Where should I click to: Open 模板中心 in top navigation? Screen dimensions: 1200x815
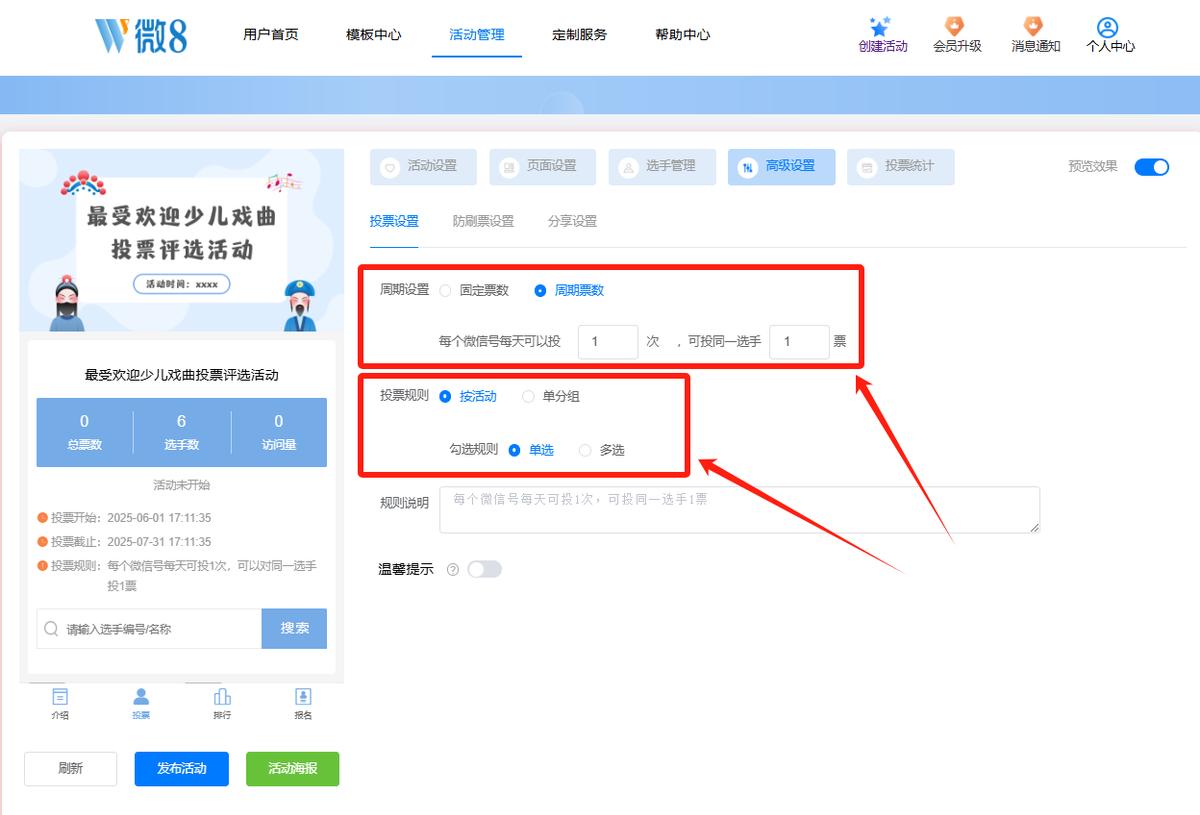click(374, 34)
